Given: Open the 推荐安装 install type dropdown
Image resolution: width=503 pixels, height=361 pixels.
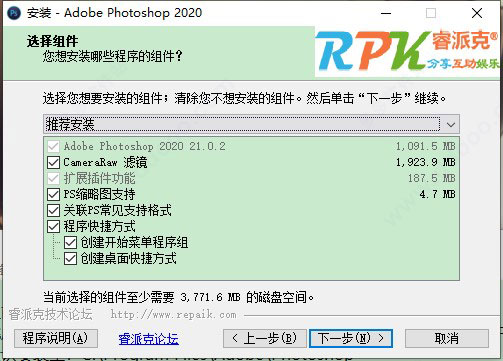Looking at the screenshot, I should 251,124.
